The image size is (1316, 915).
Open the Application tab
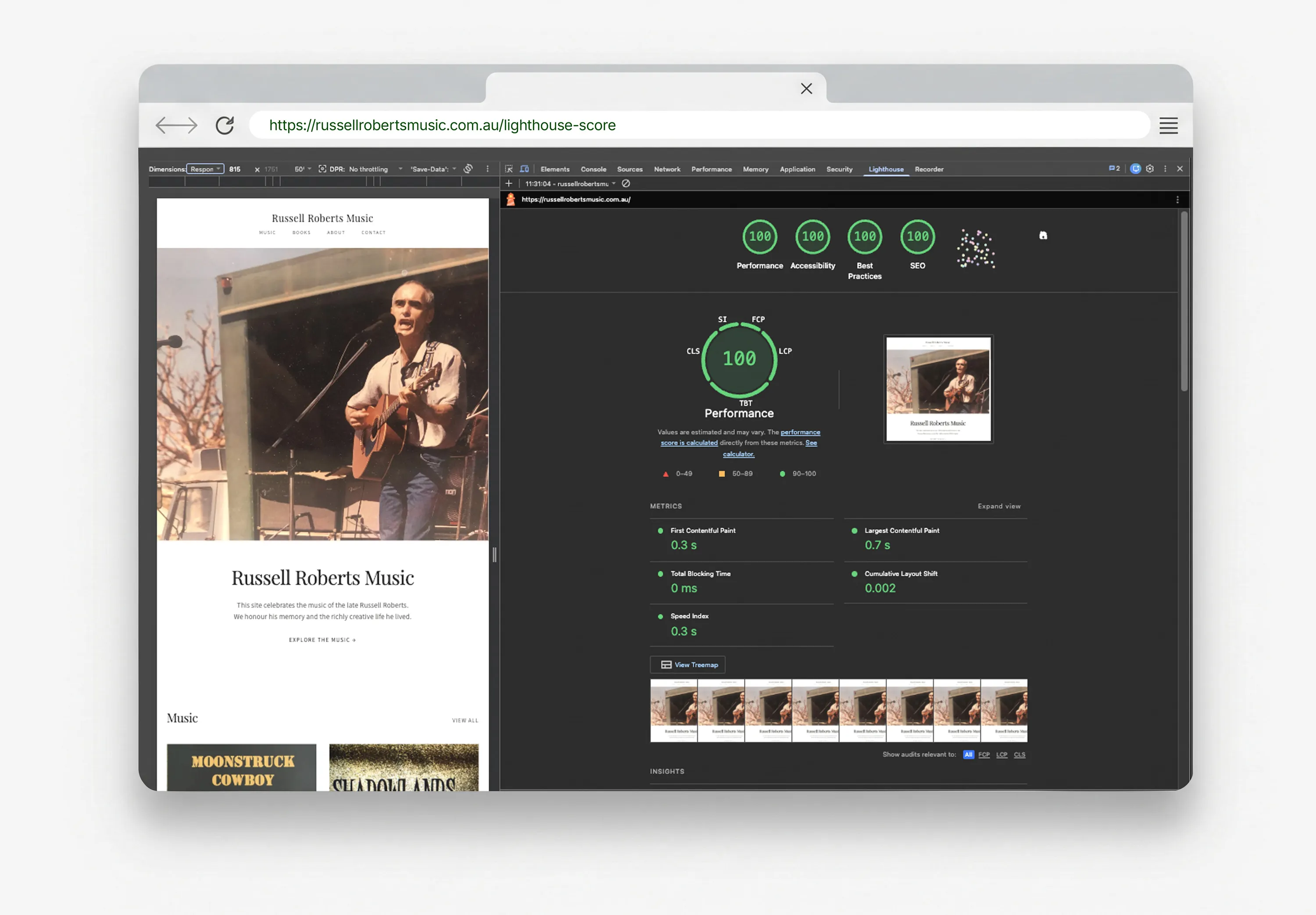coord(797,169)
